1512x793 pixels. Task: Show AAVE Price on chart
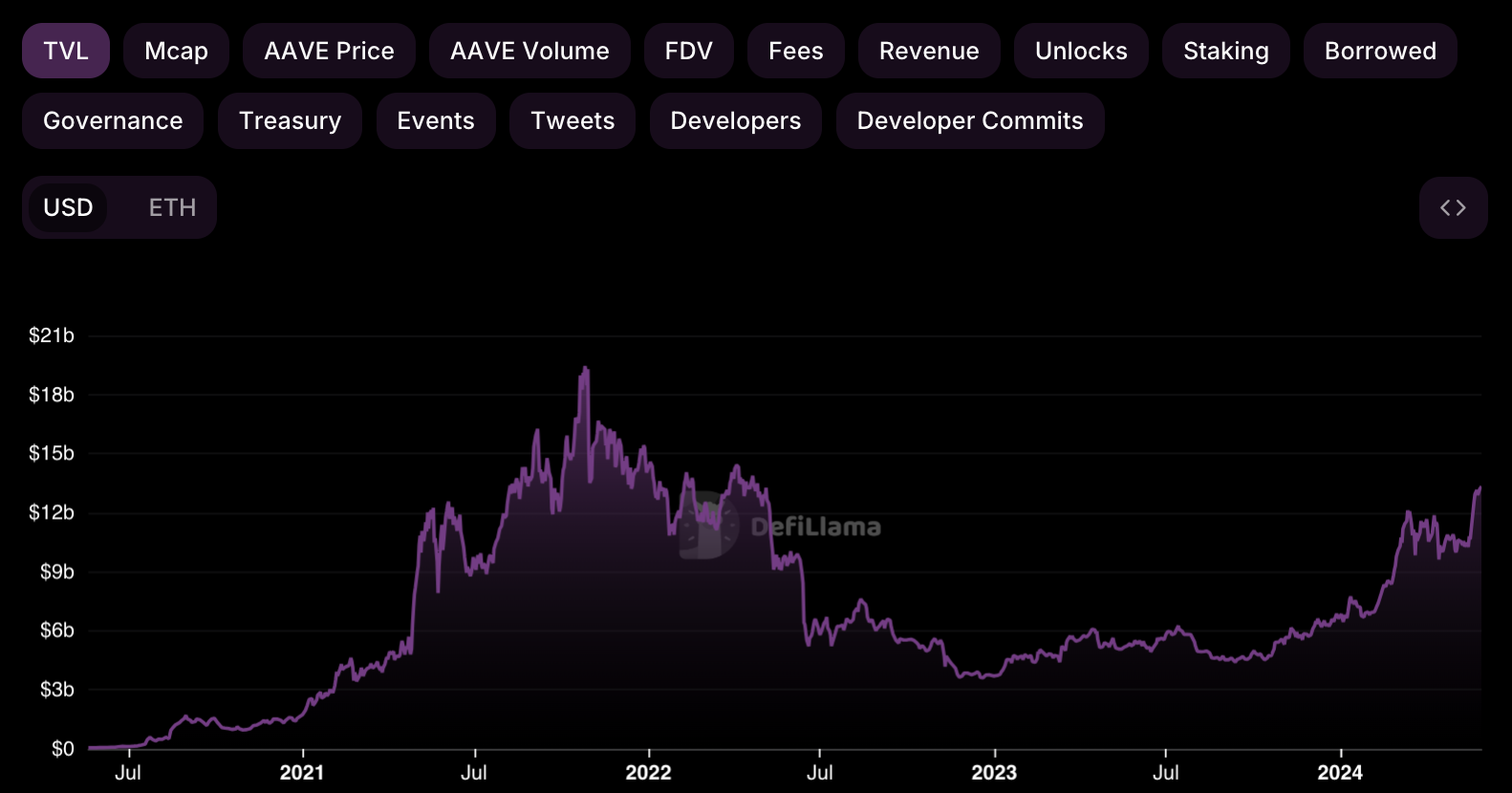point(329,51)
